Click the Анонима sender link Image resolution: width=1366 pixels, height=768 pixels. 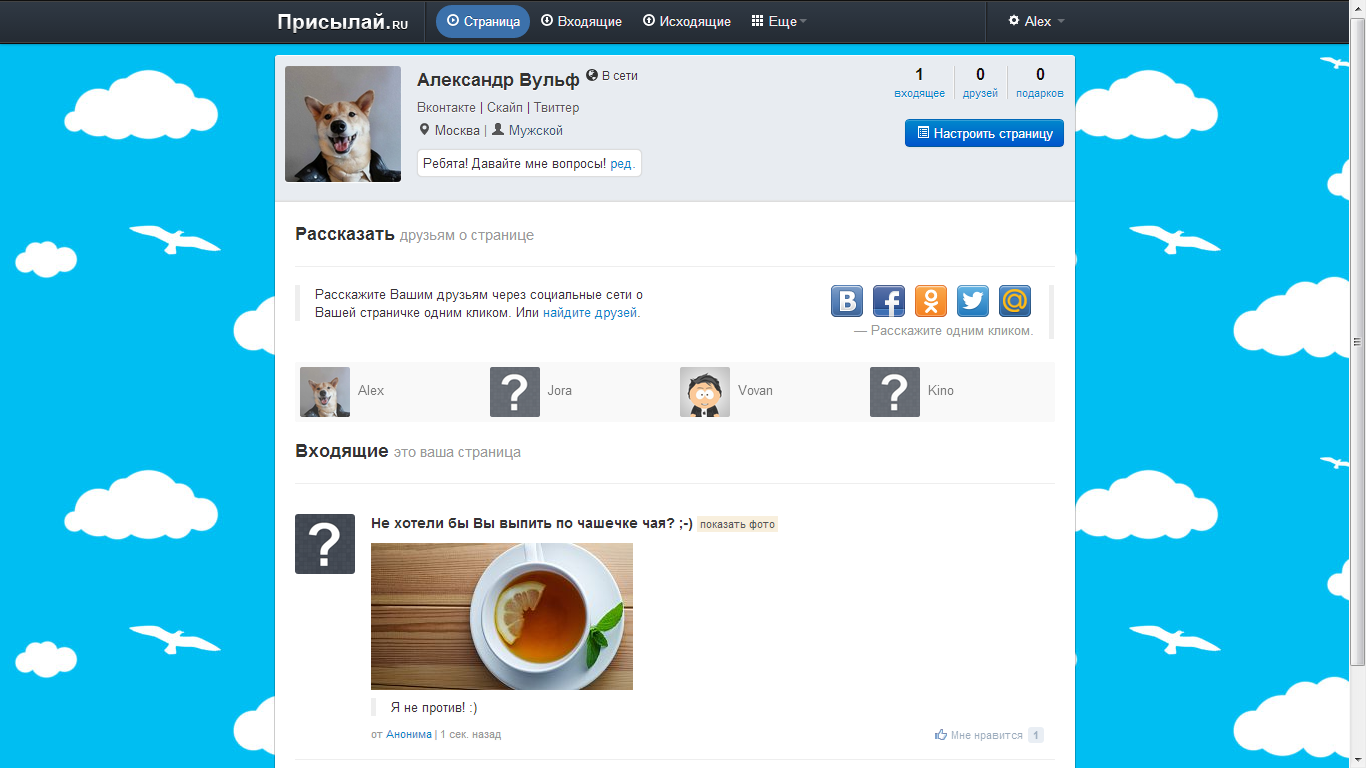[409, 734]
